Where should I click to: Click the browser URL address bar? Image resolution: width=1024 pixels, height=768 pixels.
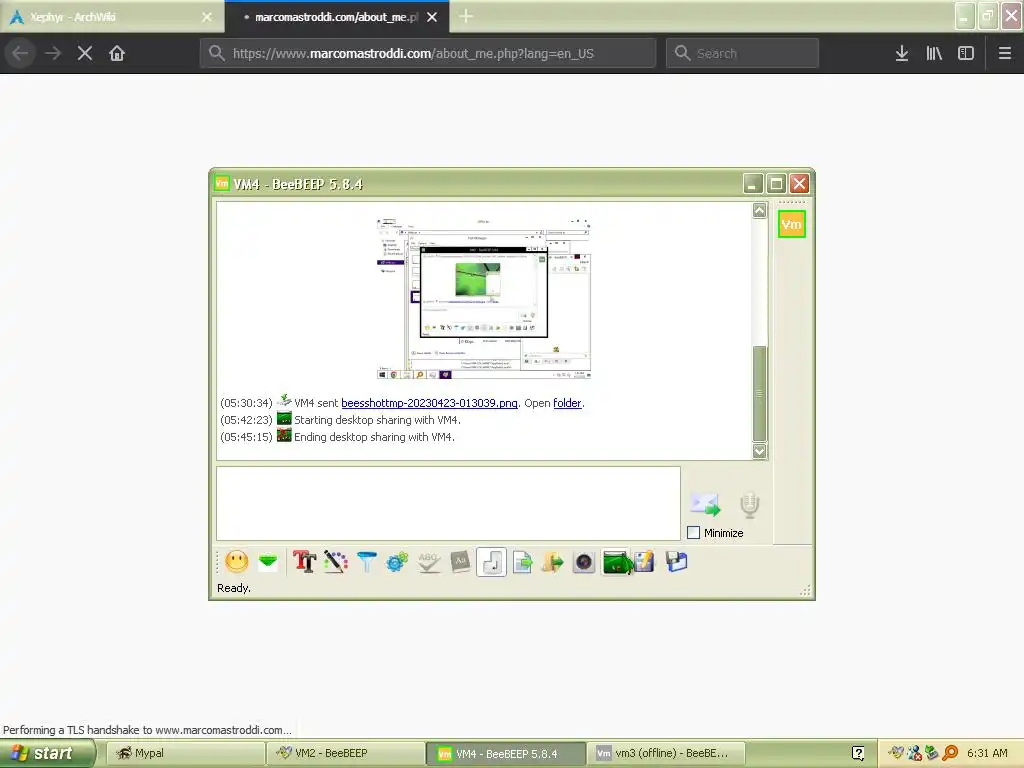click(428, 53)
